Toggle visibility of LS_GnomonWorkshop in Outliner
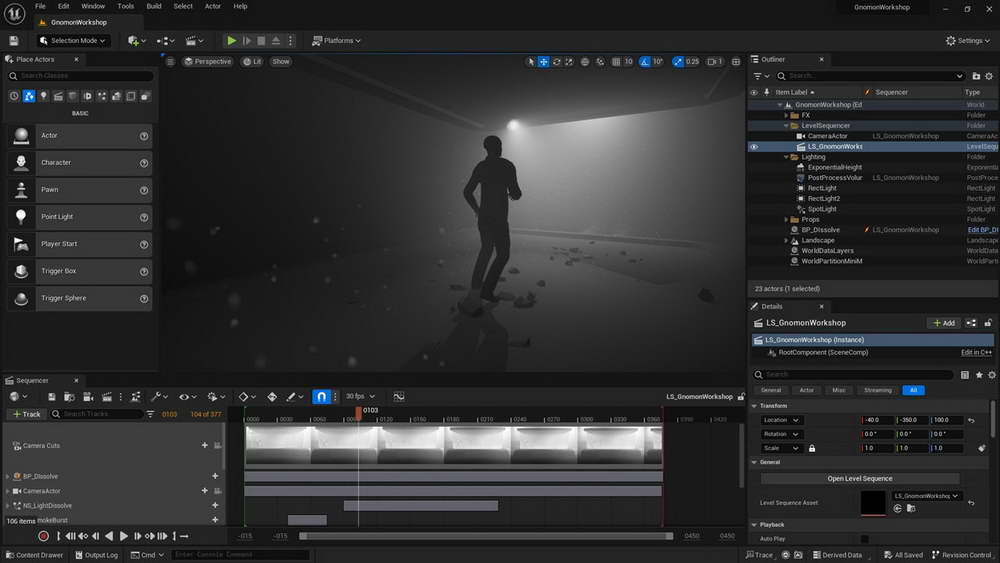The height and width of the screenshot is (563, 1000). (x=754, y=147)
